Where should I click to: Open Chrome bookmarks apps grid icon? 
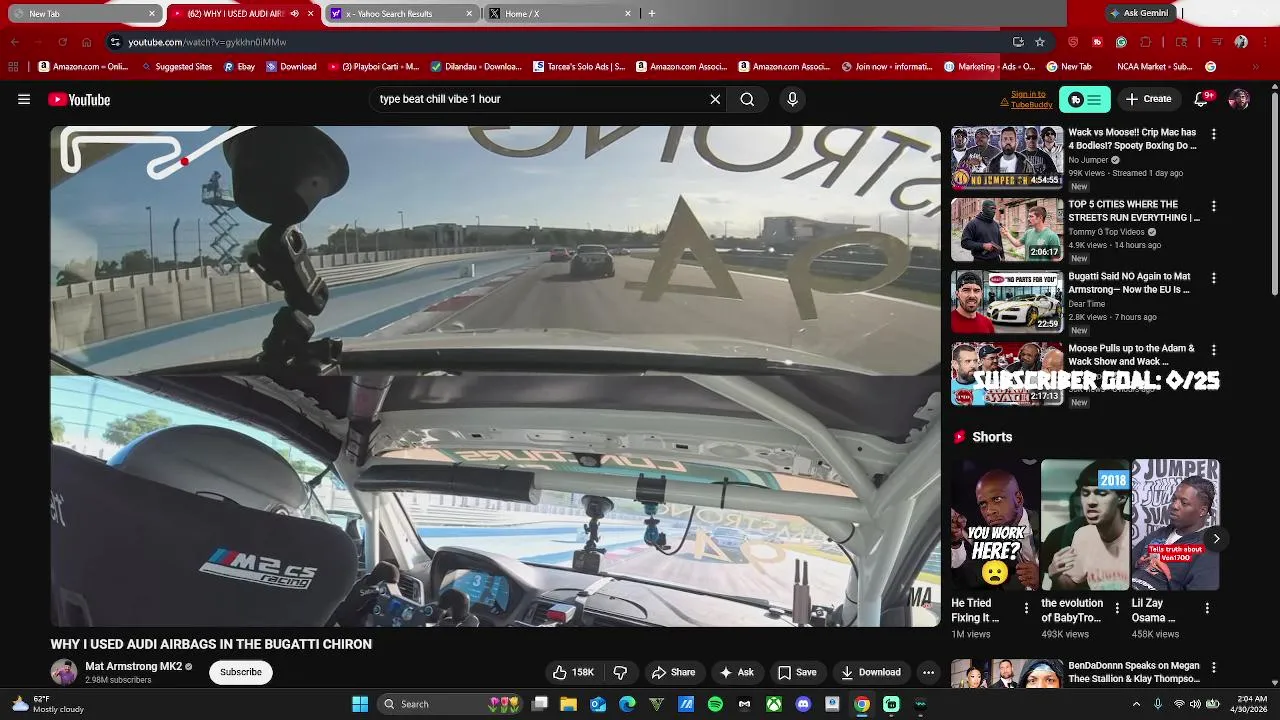click(13, 67)
